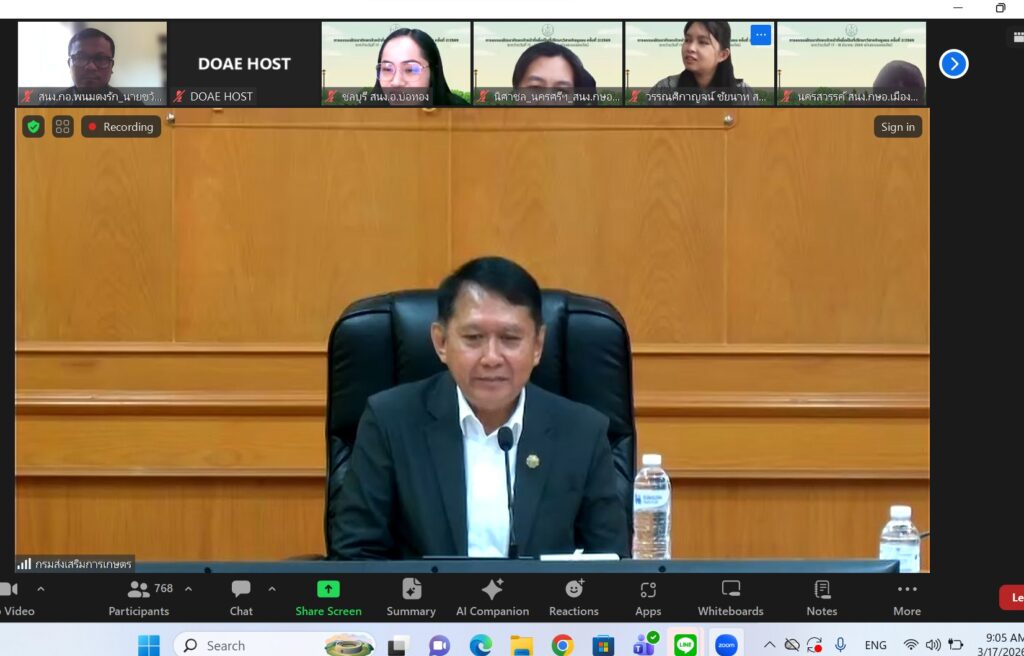Image resolution: width=1024 pixels, height=656 pixels.
Task: Open the Reactions menu
Action: click(x=574, y=598)
